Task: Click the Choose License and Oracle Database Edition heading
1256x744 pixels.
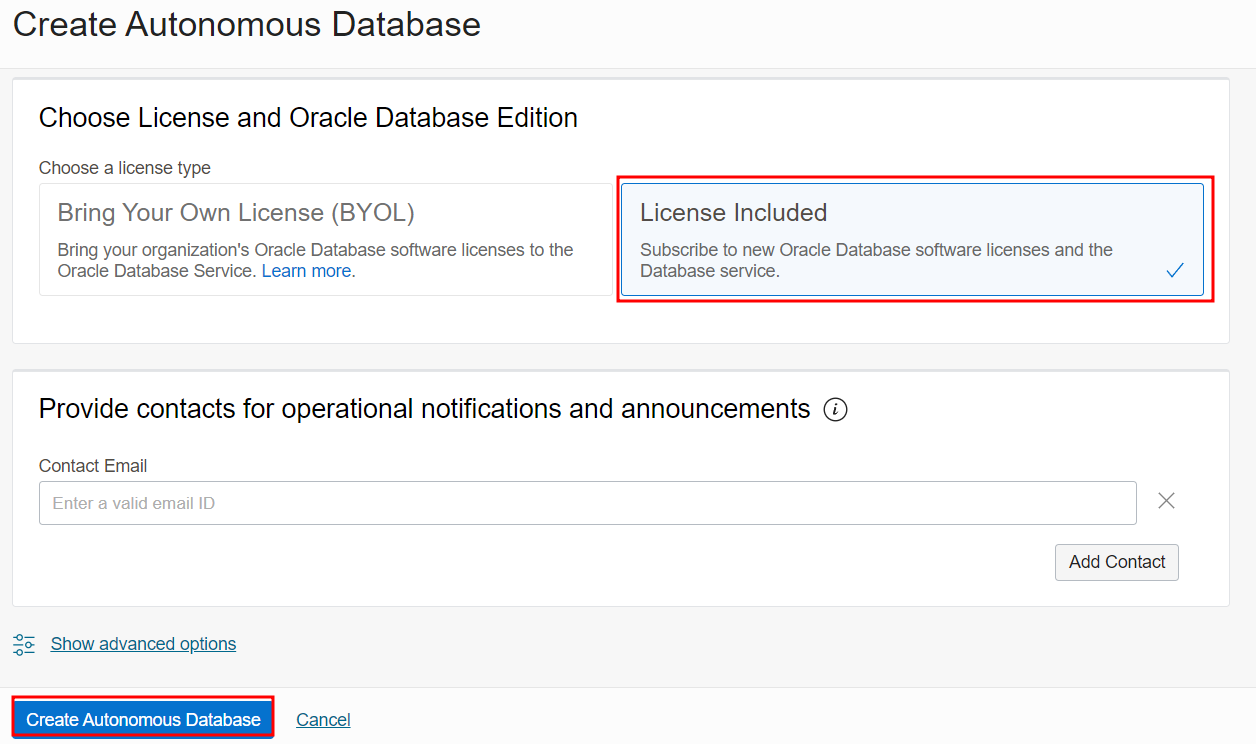Action: pos(308,118)
